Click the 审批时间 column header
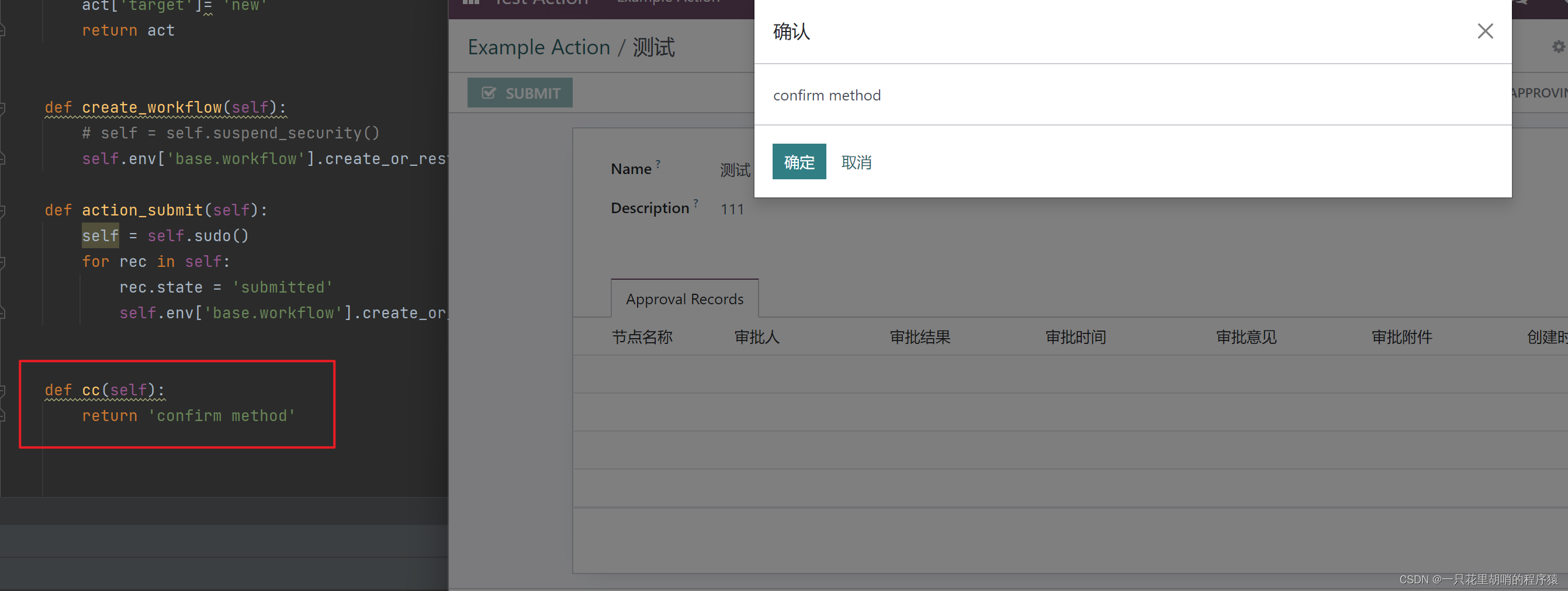The height and width of the screenshot is (591, 1568). (1075, 337)
